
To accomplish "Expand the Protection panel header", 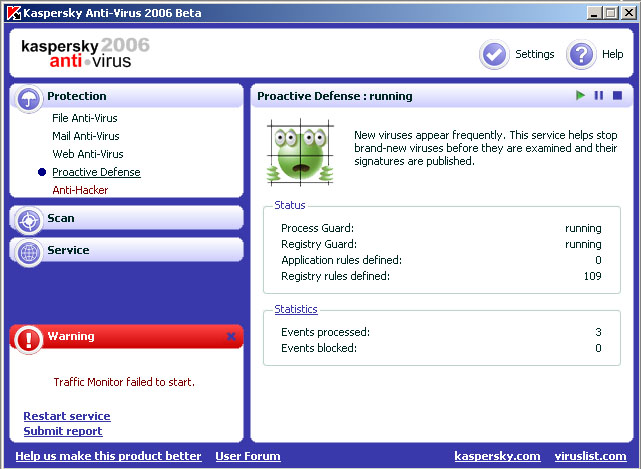I will pyautogui.click(x=127, y=96).
